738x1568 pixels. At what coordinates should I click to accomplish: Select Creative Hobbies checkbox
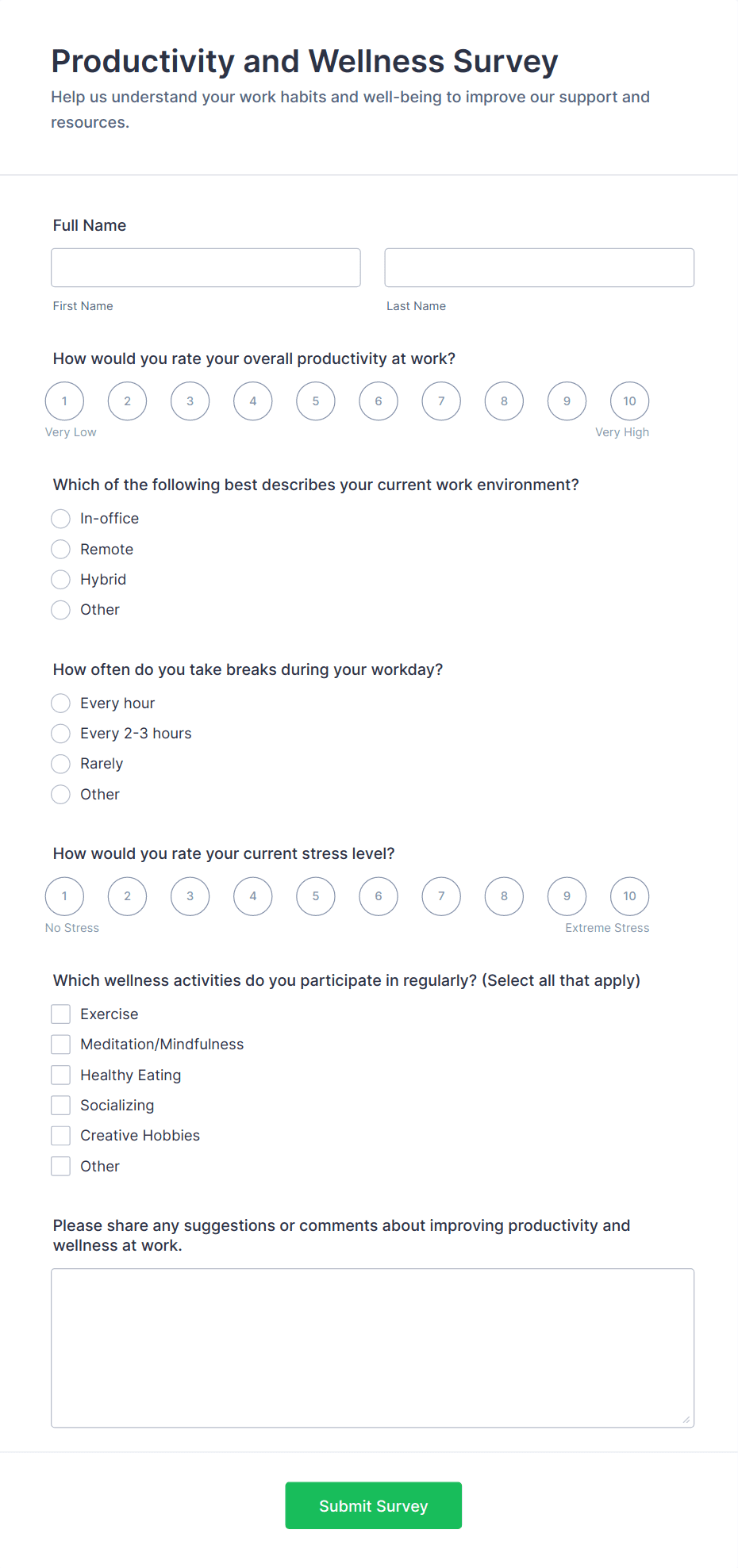60,1135
